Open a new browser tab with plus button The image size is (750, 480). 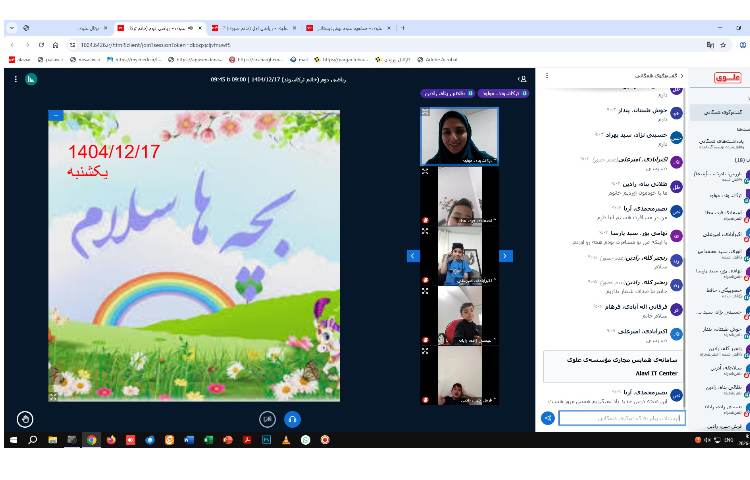(403, 28)
